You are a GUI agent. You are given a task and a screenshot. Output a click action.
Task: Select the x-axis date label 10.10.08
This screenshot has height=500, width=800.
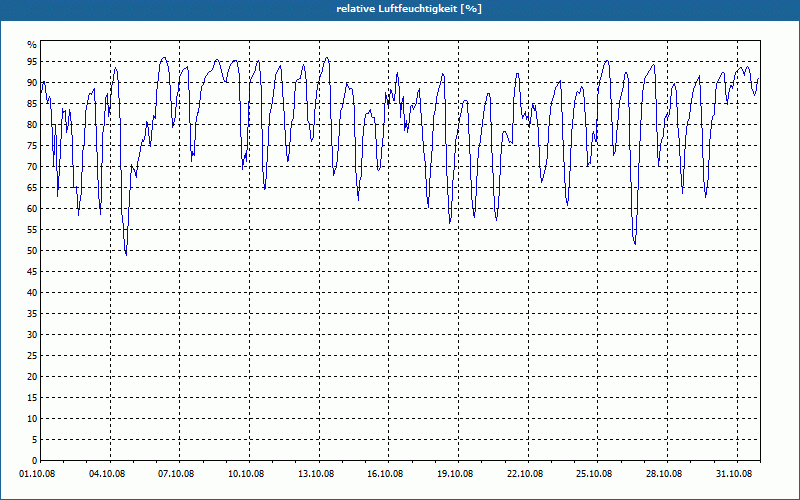pyautogui.click(x=246, y=473)
